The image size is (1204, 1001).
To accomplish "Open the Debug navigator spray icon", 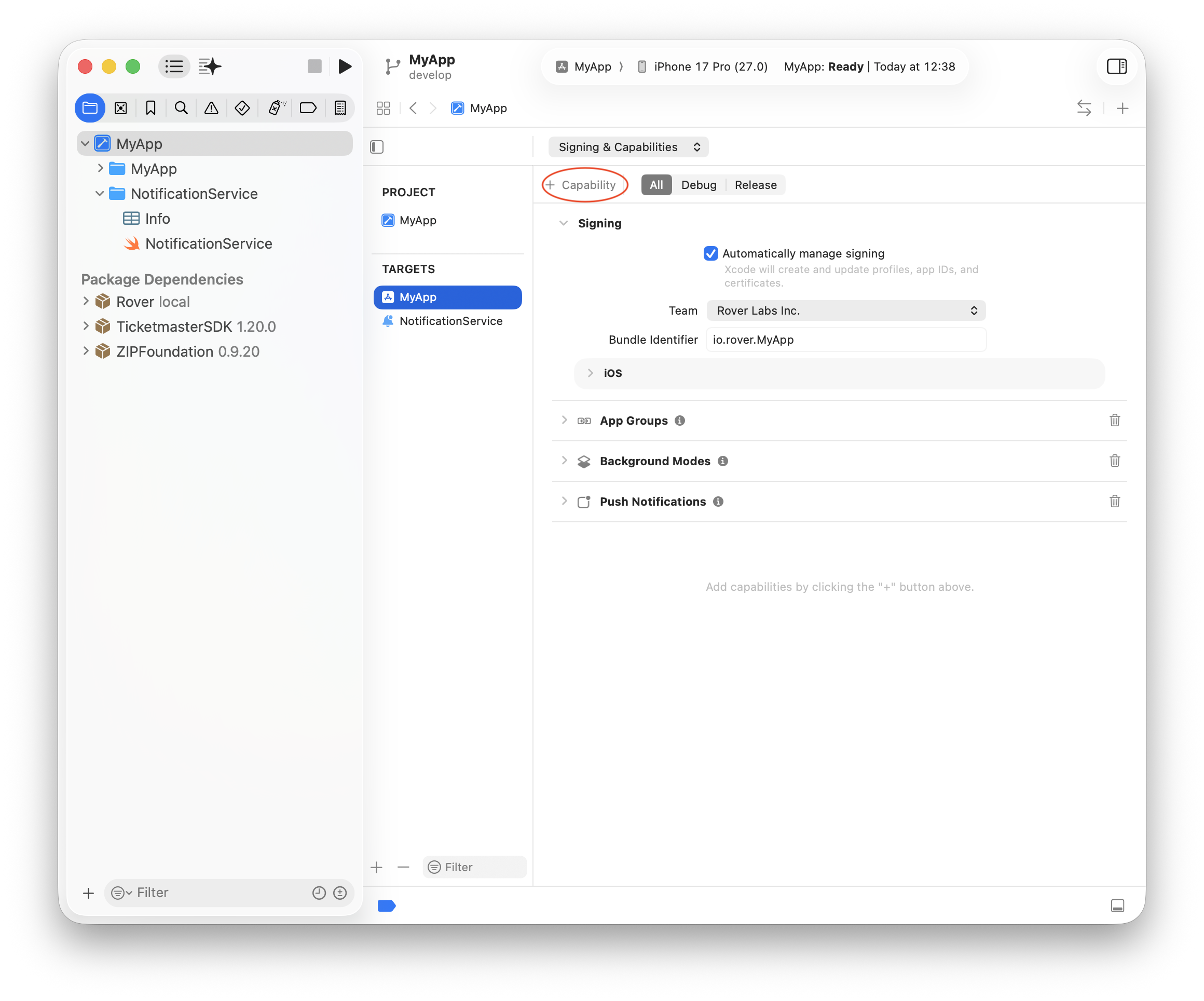I will (x=277, y=108).
